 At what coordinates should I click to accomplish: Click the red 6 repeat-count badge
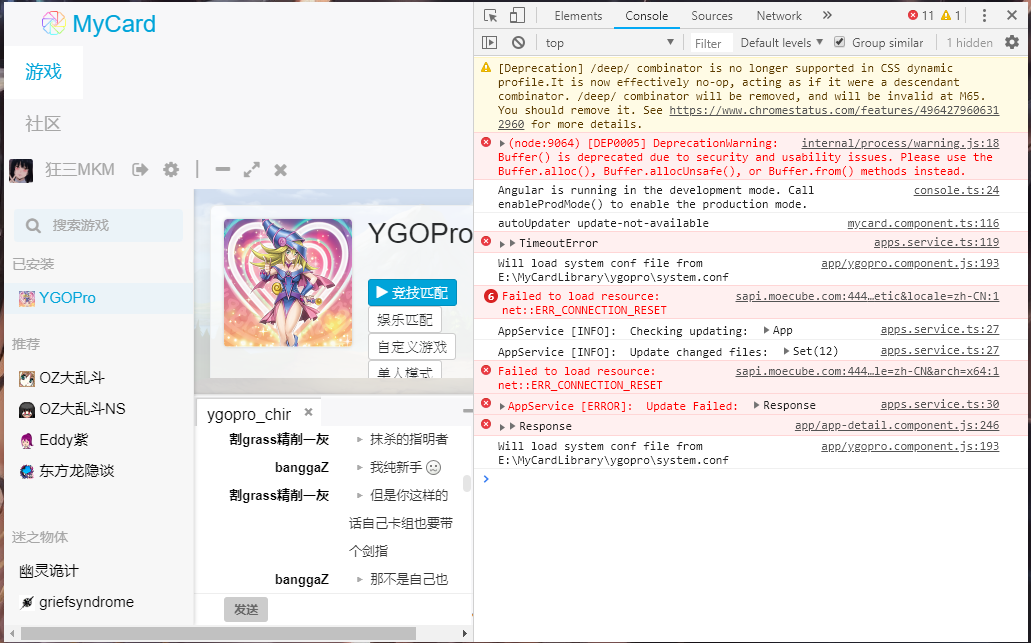pos(491,297)
